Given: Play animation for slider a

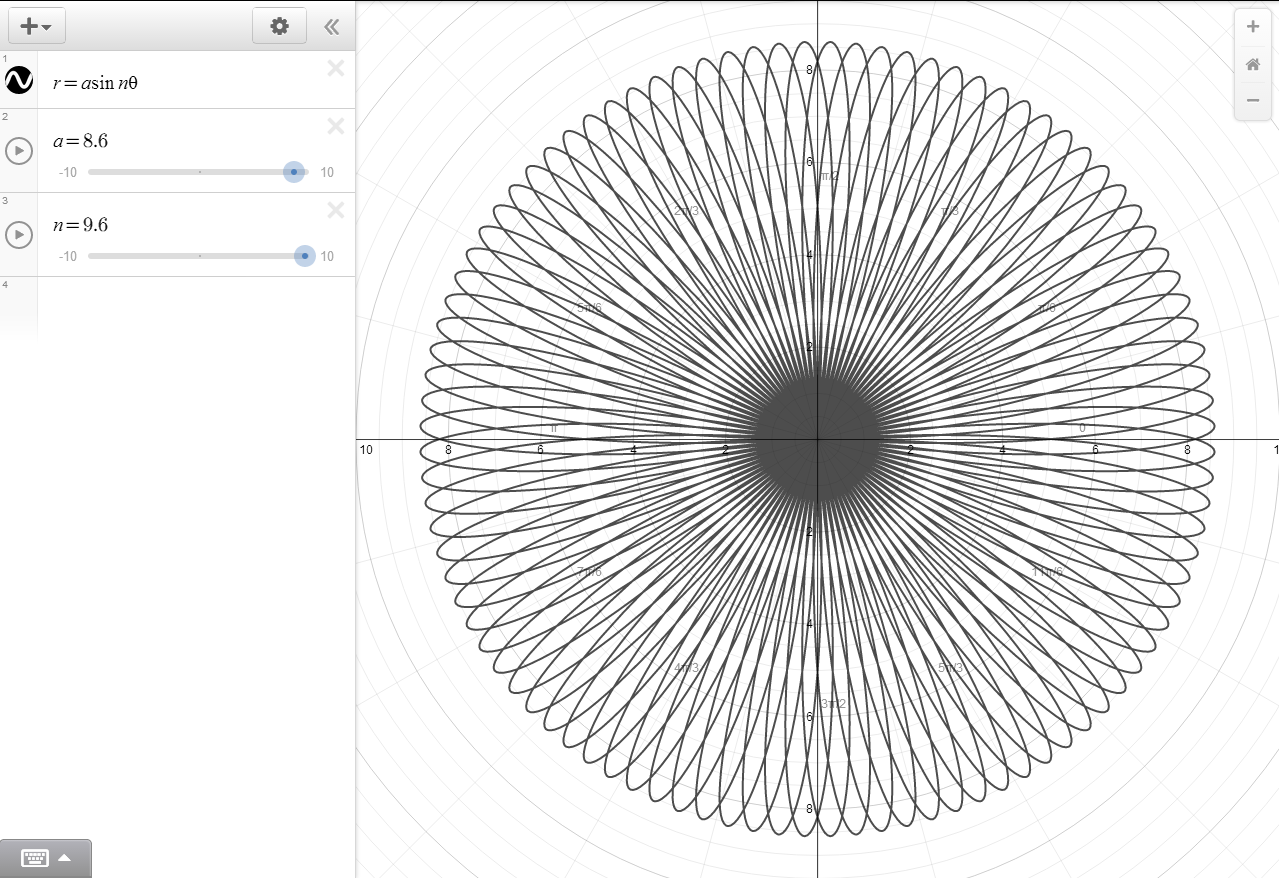Looking at the screenshot, I should (19, 151).
